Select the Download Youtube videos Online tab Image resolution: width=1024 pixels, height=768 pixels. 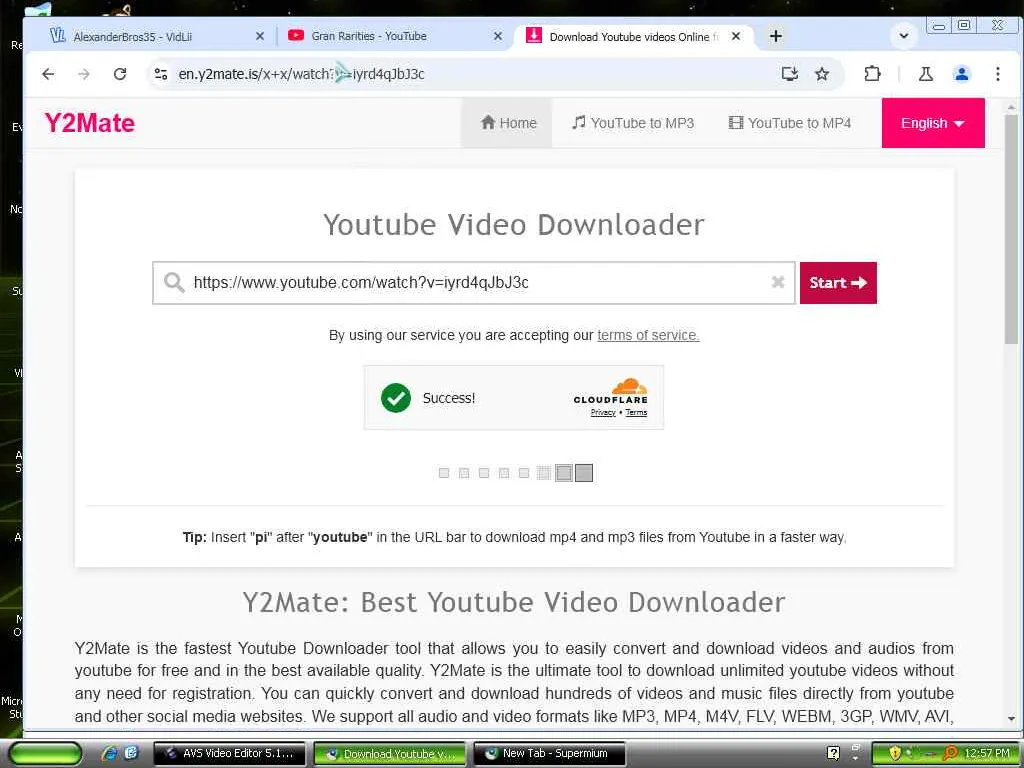(x=633, y=36)
